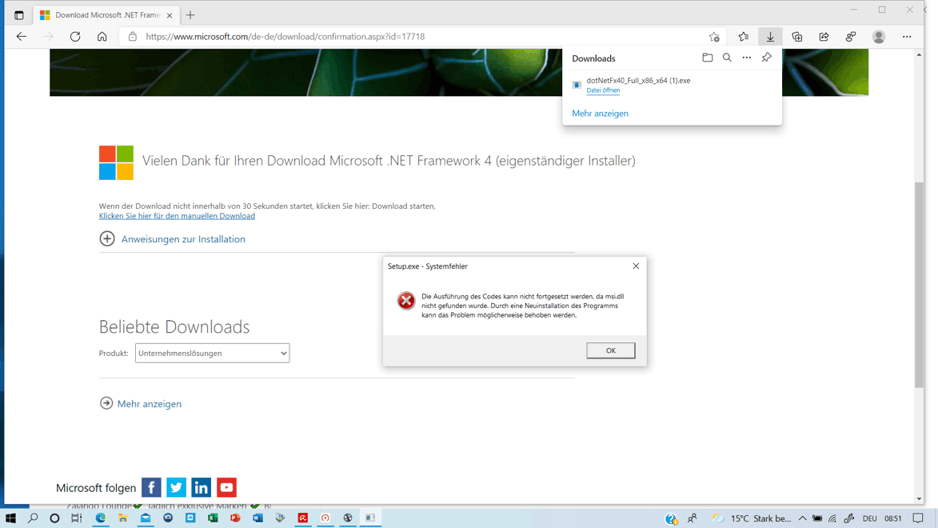Click the manual download link
938x528 pixels.
176,216
